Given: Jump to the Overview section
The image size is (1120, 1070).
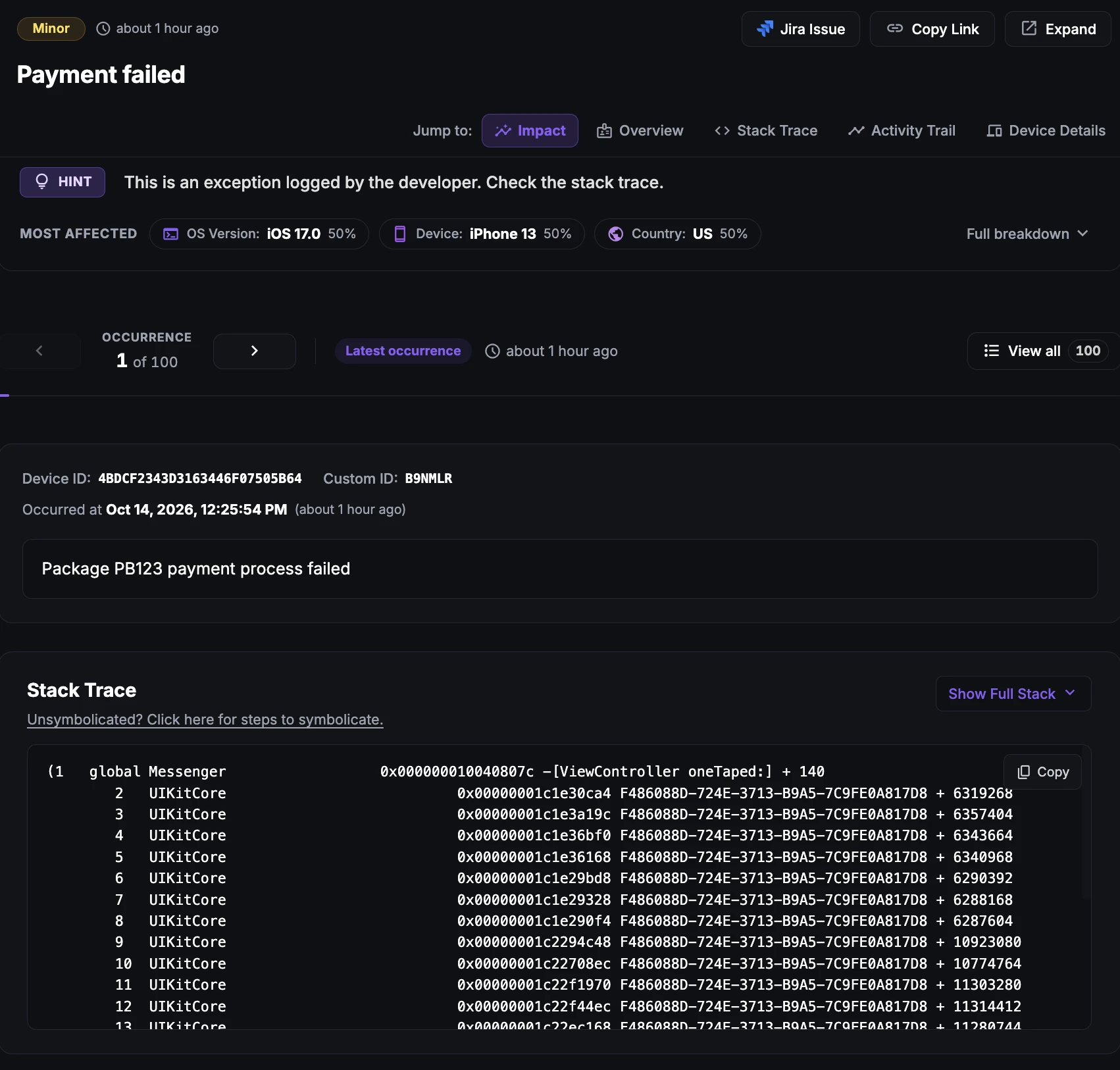Looking at the screenshot, I should (x=640, y=130).
